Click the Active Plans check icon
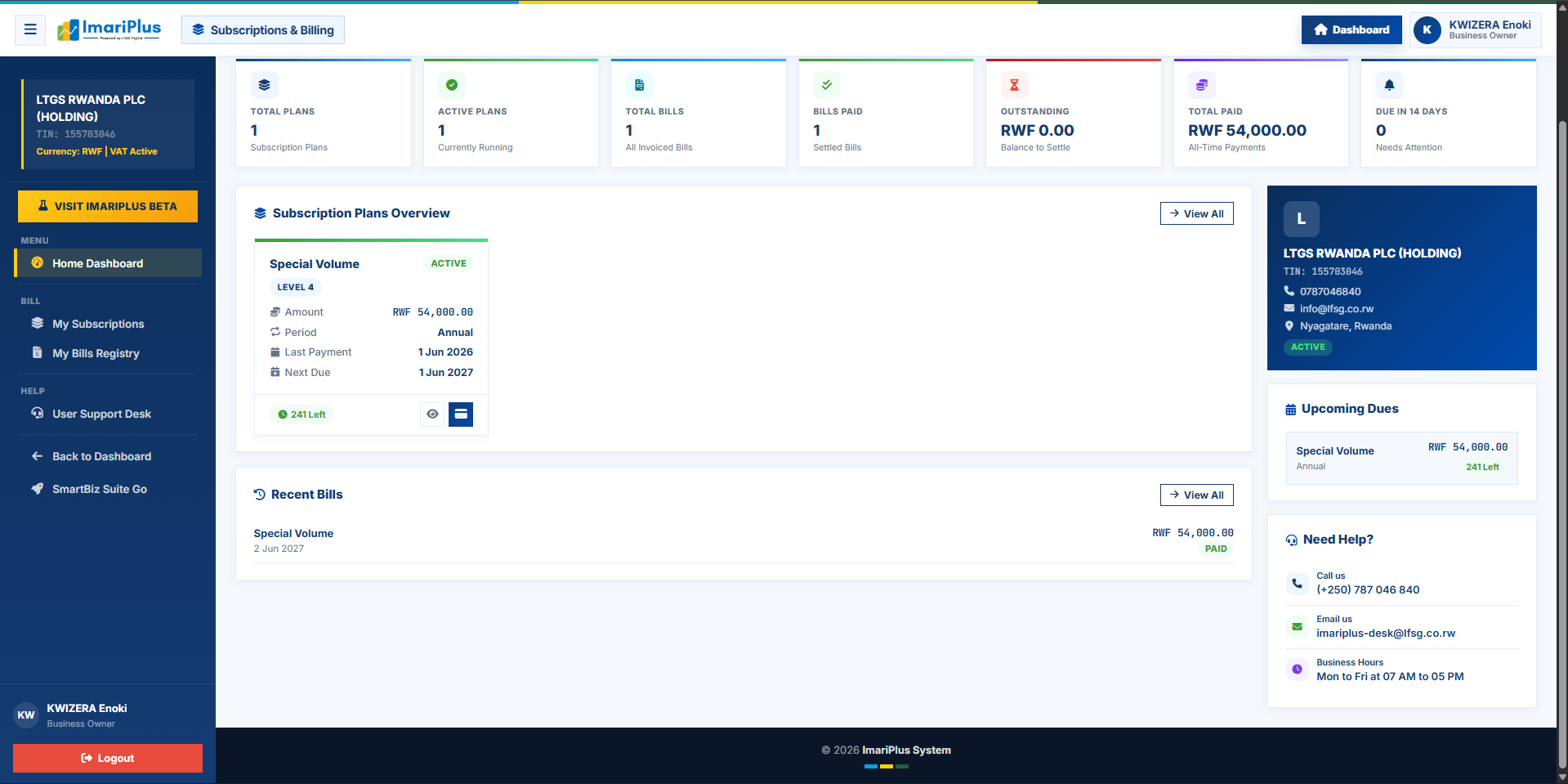1568x784 pixels. click(452, 85)
